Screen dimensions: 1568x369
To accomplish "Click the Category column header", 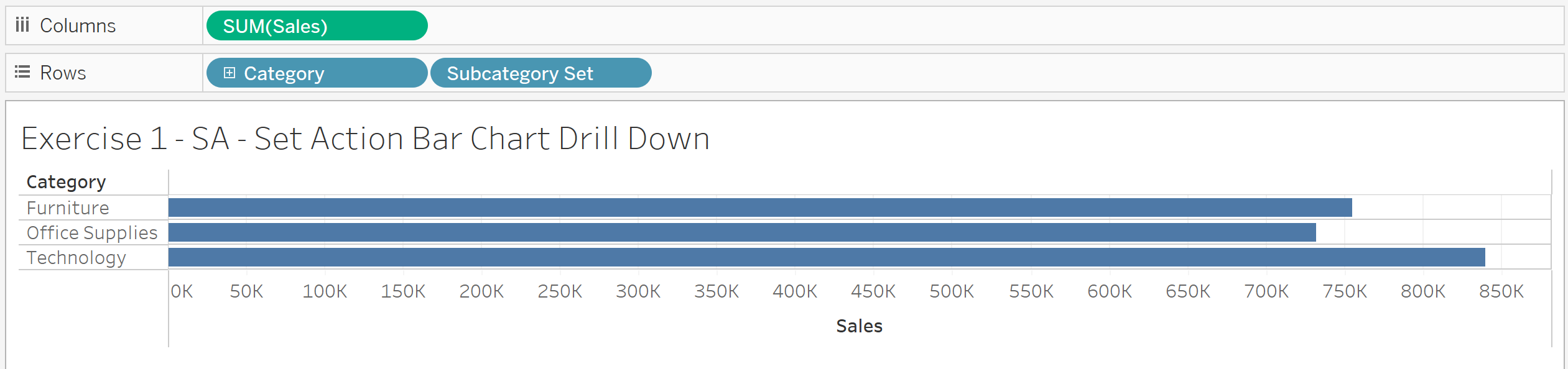I will click(66, 182).
